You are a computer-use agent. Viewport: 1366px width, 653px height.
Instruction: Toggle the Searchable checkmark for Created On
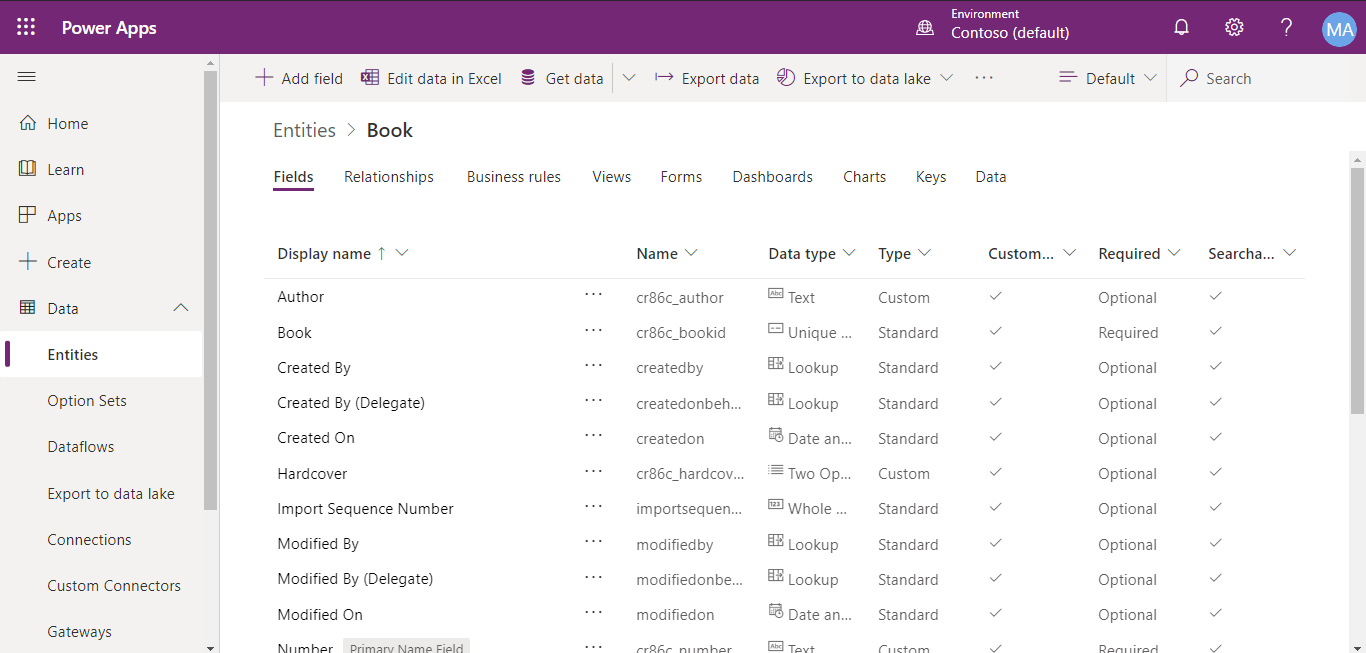[x=1215, y=438]
